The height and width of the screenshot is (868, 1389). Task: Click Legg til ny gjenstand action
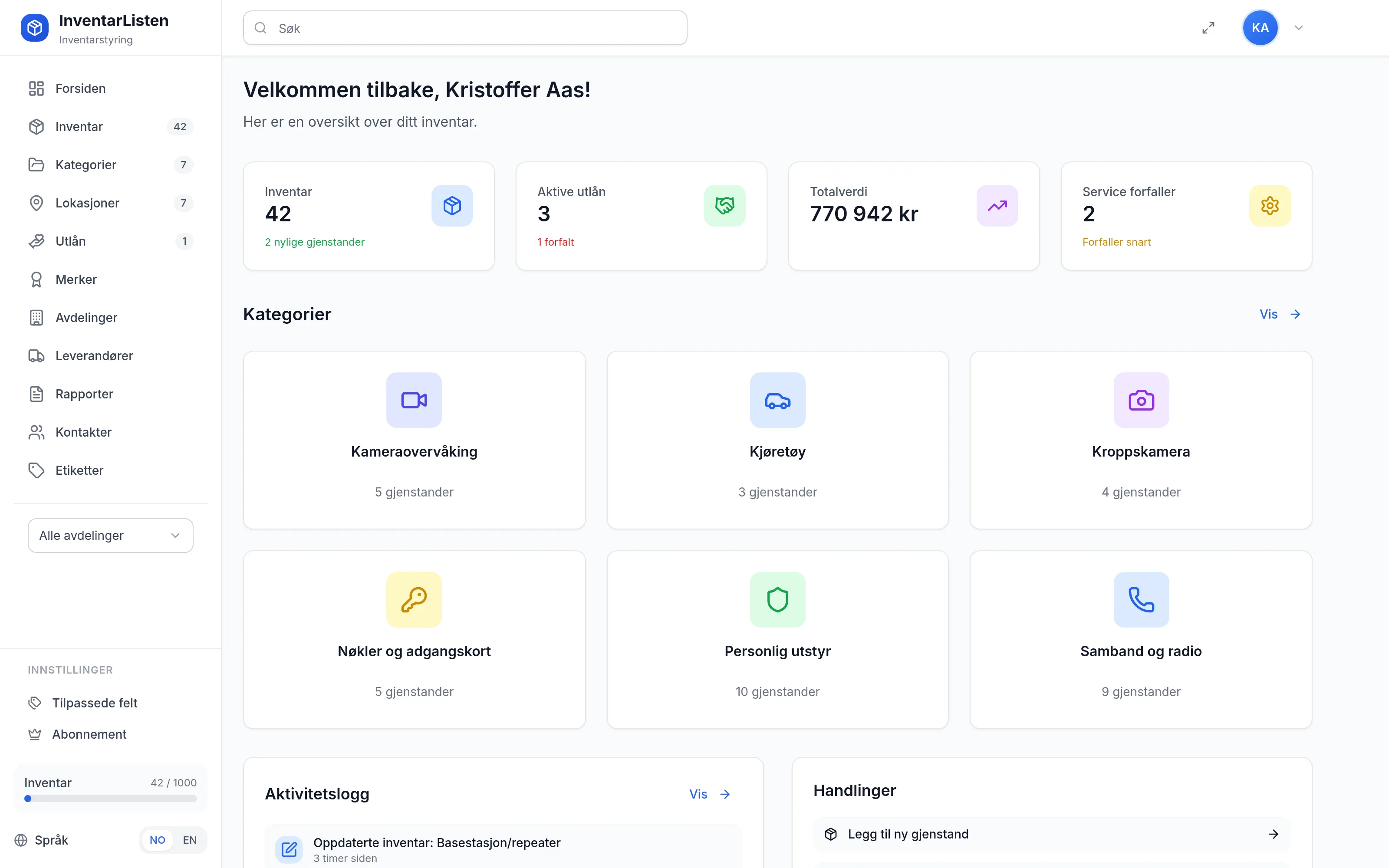tap(1051, 834)
